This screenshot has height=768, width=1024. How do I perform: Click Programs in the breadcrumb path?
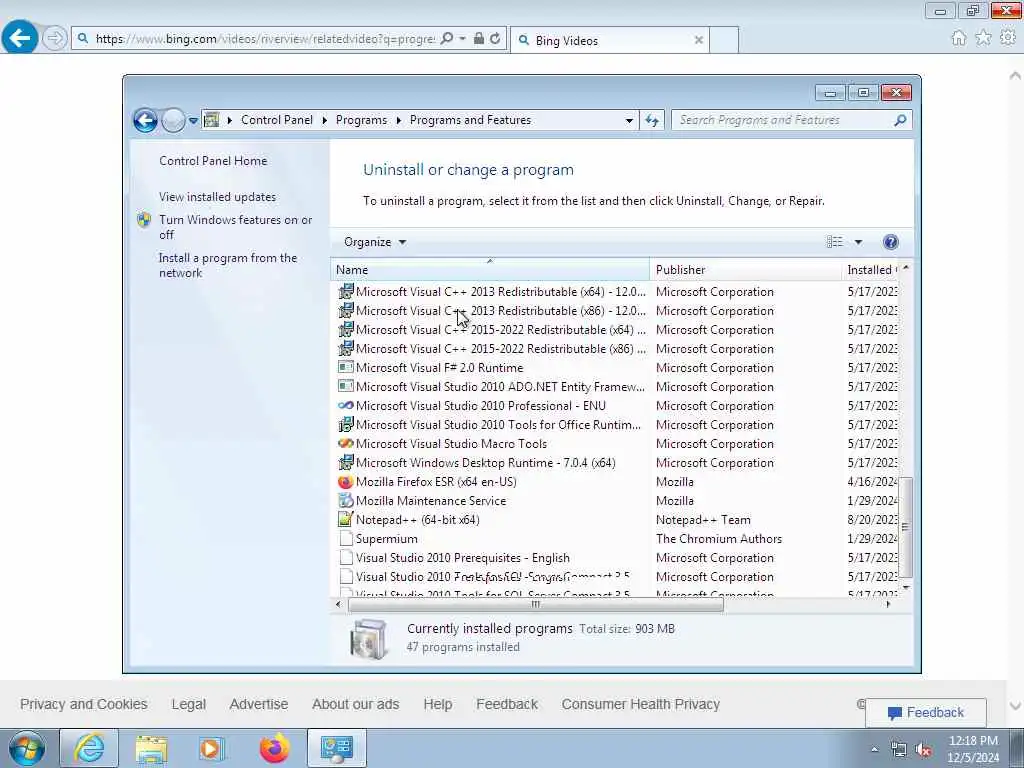pos(361,120)
